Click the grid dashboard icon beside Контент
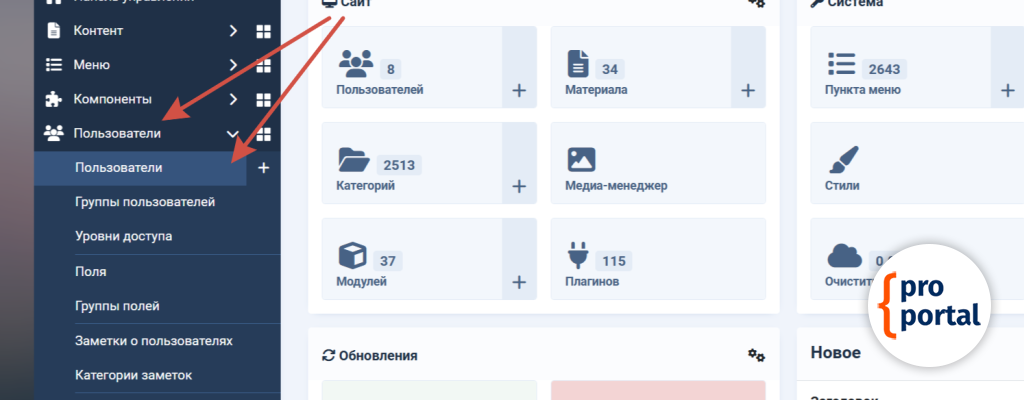 (264, 31)
